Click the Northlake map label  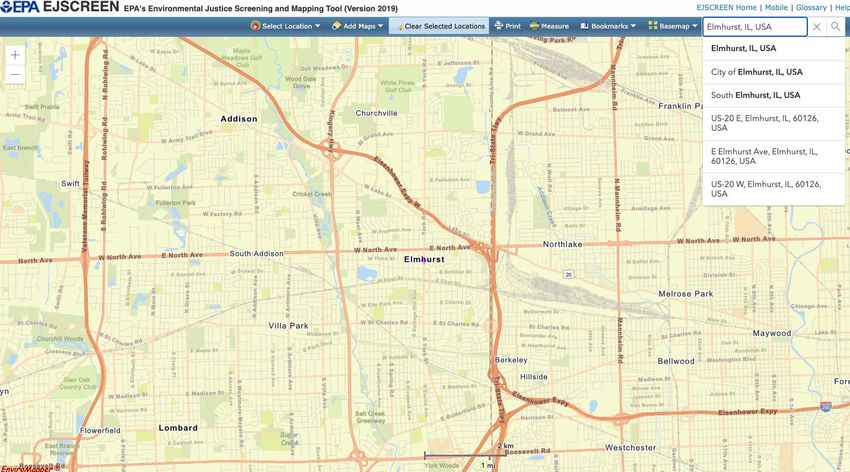(563, 244)
